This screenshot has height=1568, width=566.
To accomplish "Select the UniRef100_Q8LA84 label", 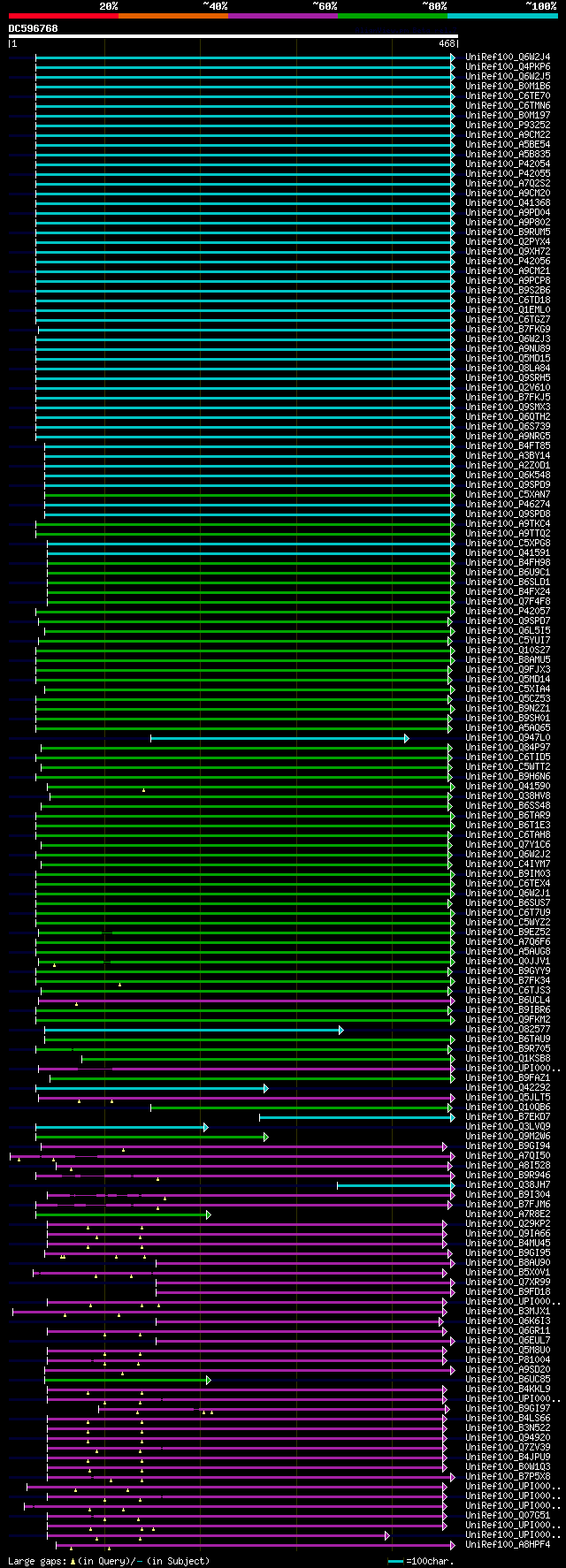I will point(508,368).
